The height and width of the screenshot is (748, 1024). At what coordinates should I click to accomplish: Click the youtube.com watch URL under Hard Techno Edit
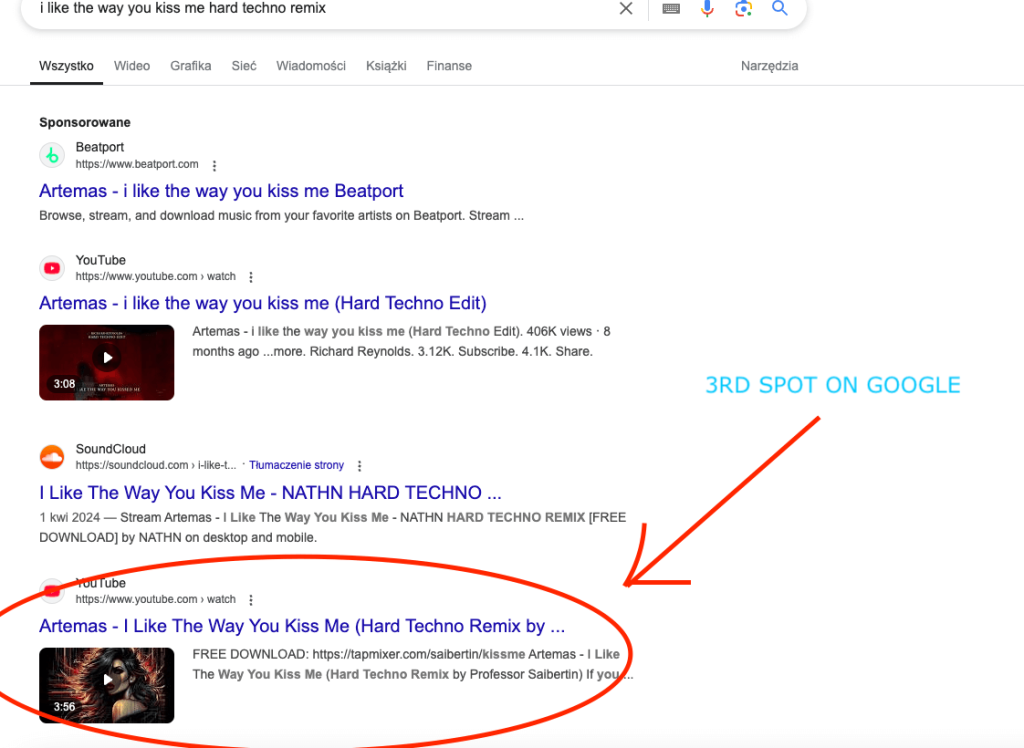click(155, 276)
